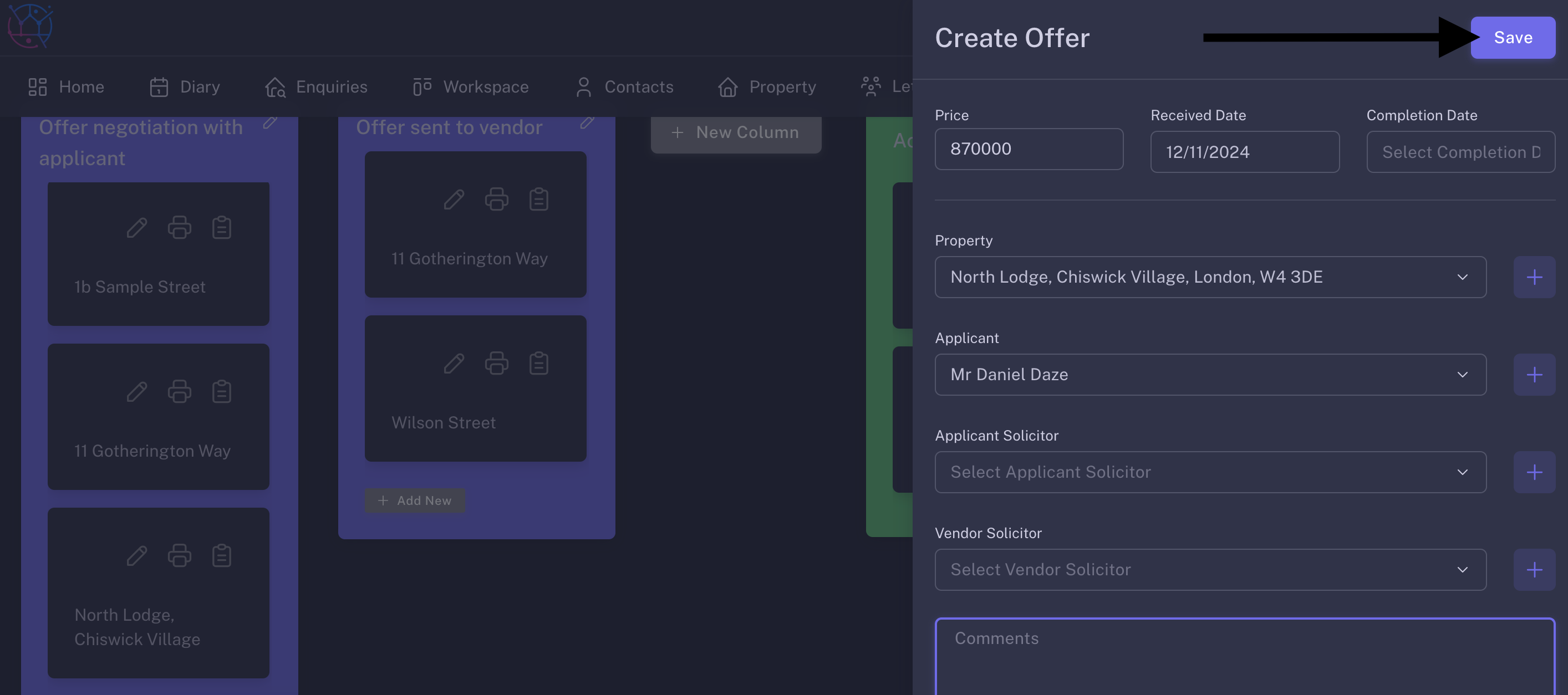The height and width of the screenshot is (695, 1568).
Task: Click the app logo in the top-left corner
Action: pos(29,25)
